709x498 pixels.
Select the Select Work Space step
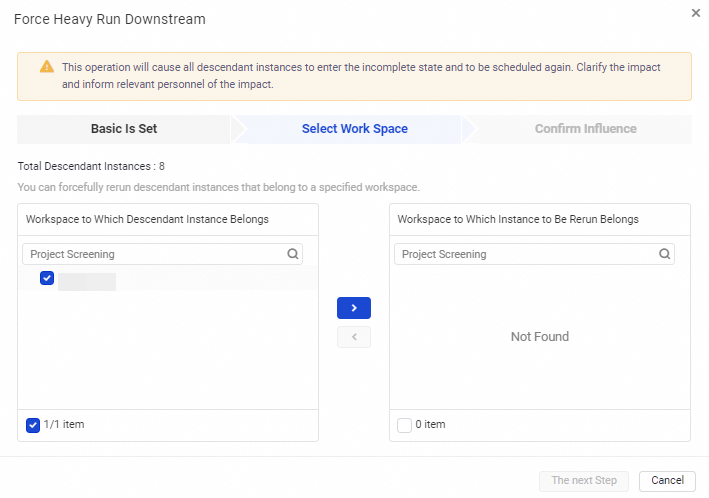(x=354, y=129)
